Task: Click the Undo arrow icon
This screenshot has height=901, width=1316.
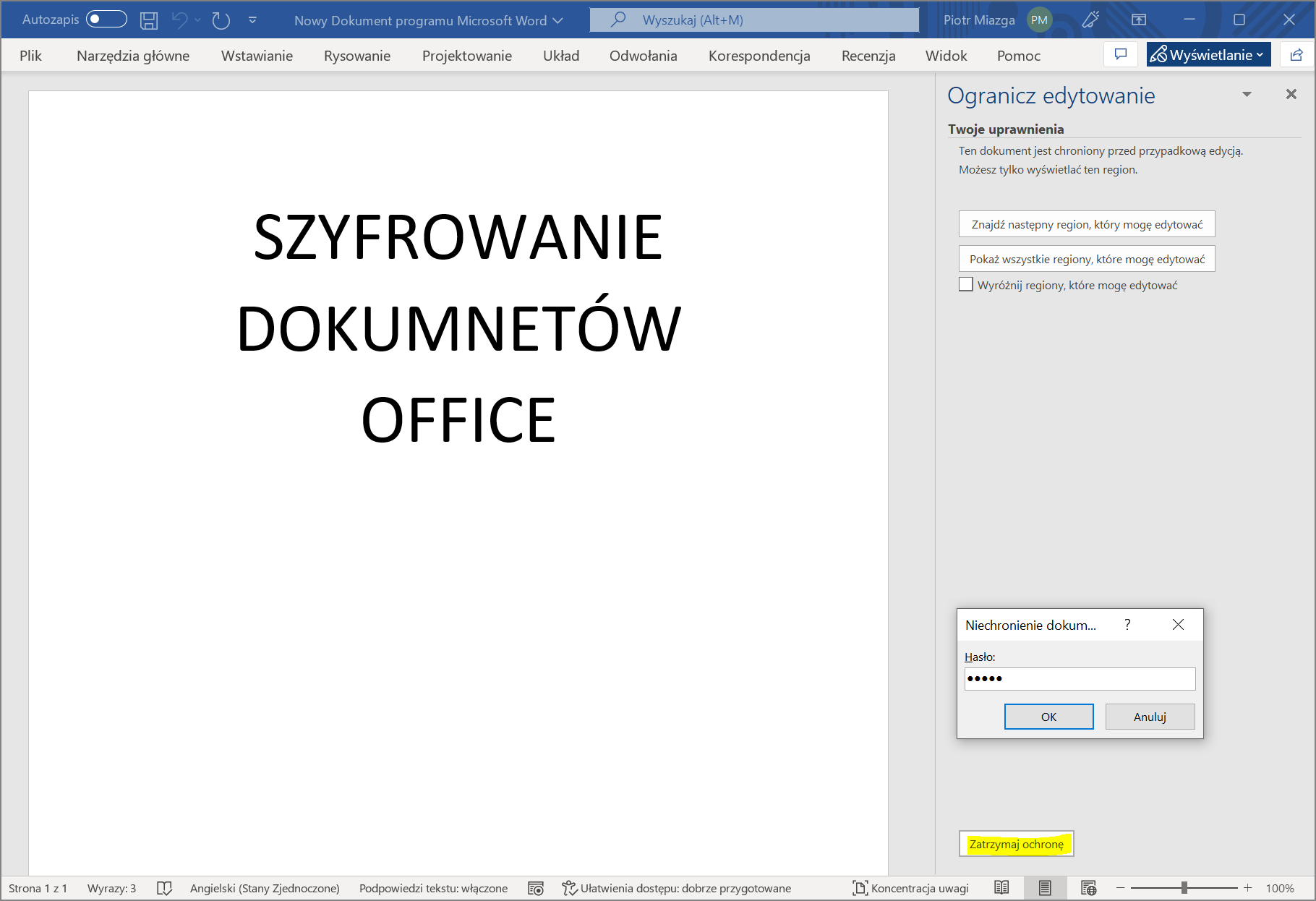Action: [x=179, y=20]
